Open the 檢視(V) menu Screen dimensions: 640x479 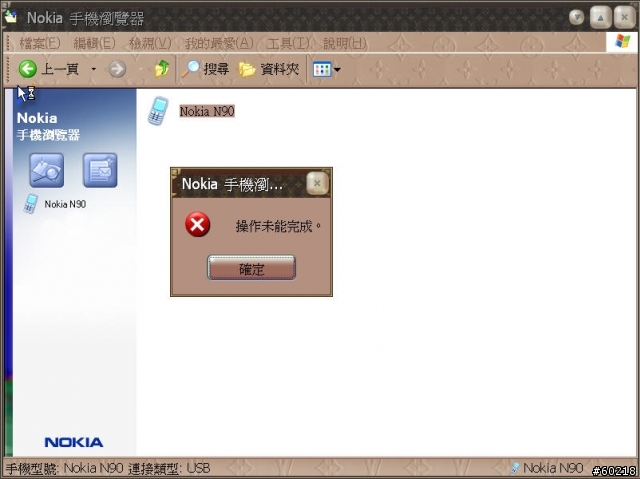click(150, 43)
